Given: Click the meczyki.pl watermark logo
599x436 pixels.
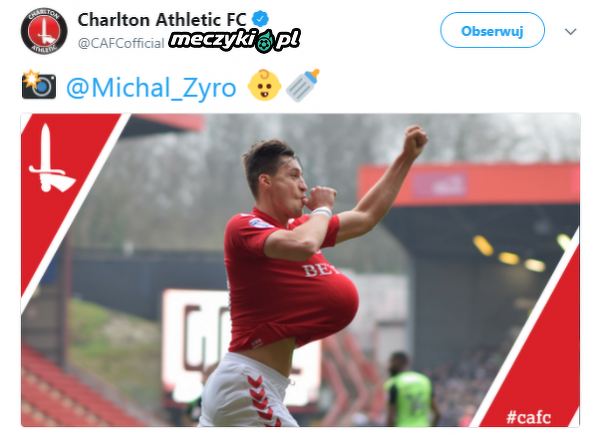Looking at the screenshot, I should point(235,40).
